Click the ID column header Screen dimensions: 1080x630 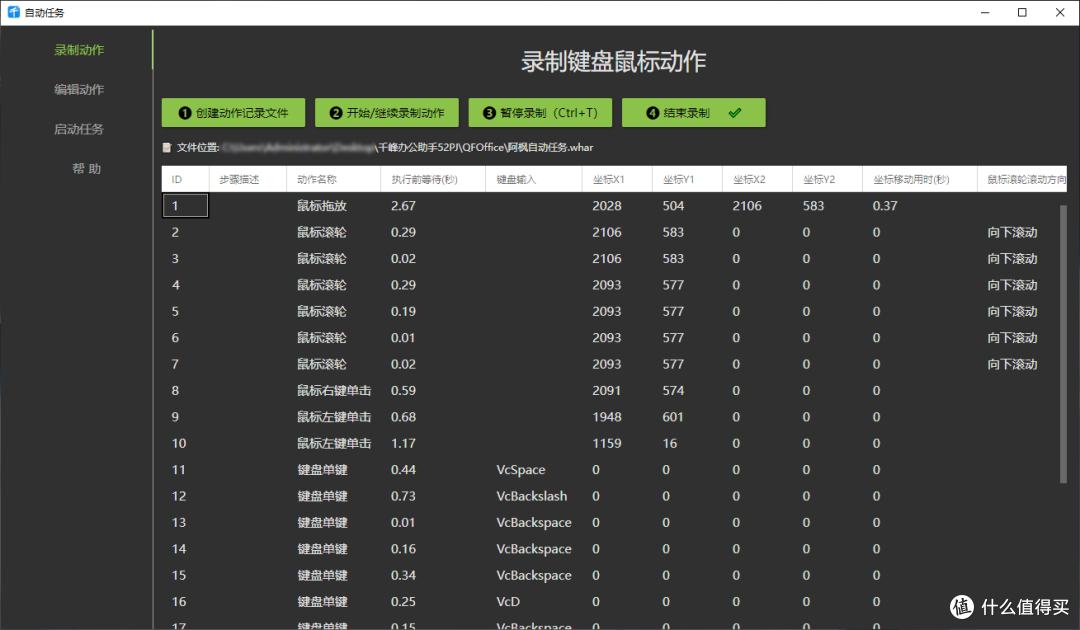pyautogui.click(x=185, y=180)
